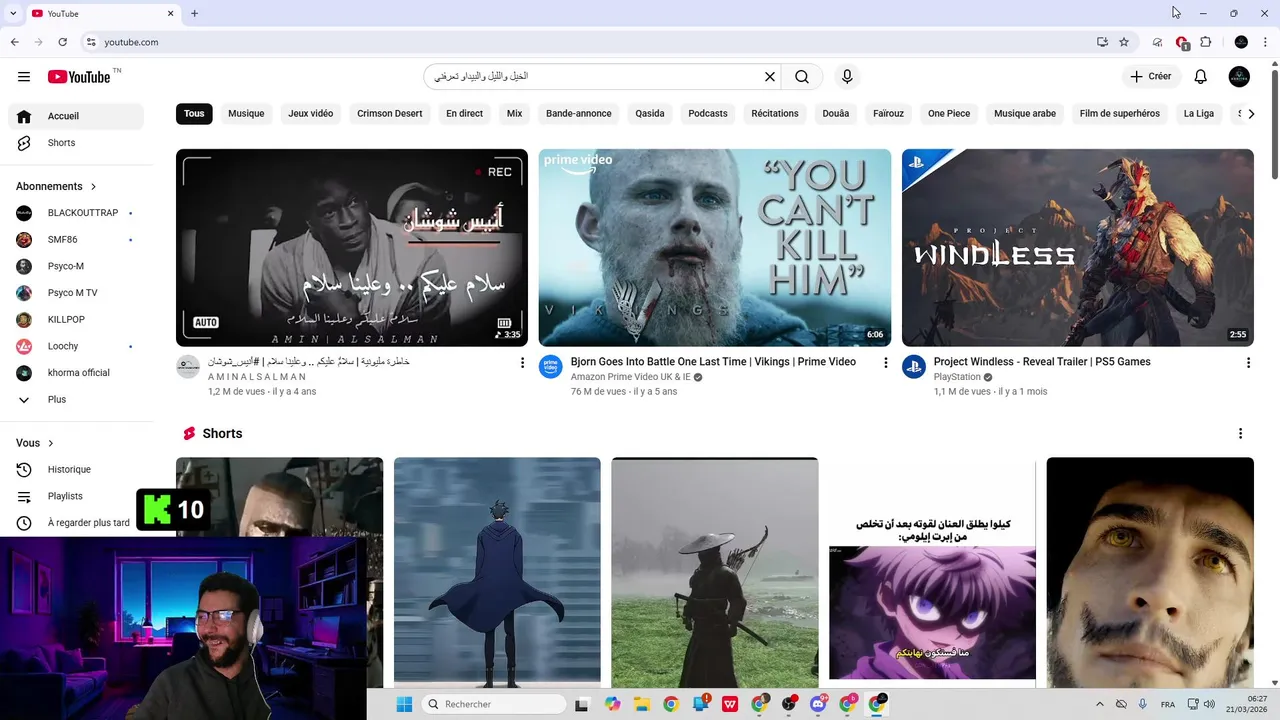Open the Windows Start menu
The width and height of the screenshot is (1280, 720).
404,704
